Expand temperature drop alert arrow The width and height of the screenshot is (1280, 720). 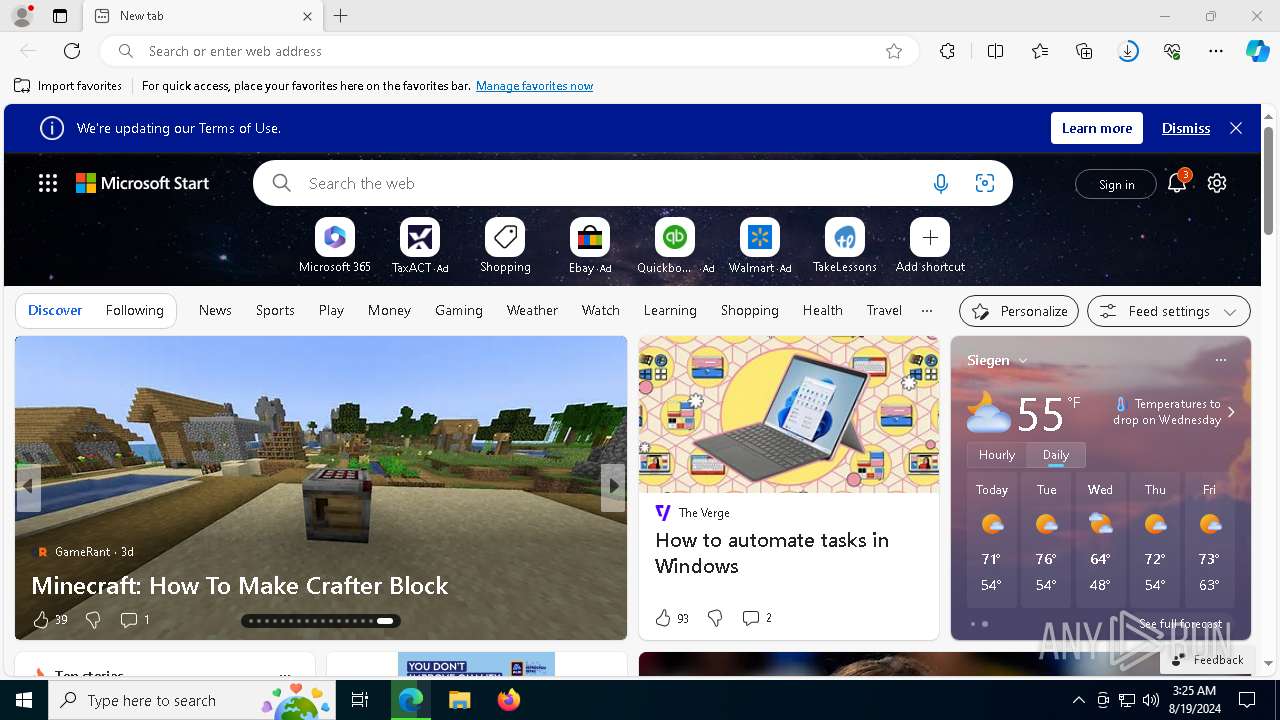click(x=1231, y=412)
